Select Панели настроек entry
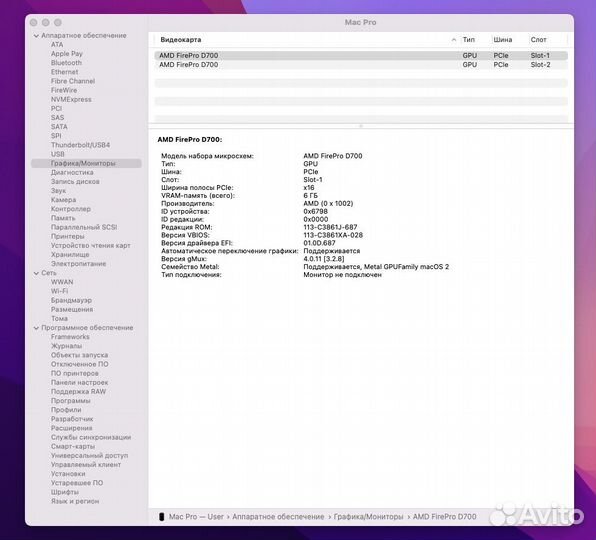The image size is (596, 540). pos(79,382)
